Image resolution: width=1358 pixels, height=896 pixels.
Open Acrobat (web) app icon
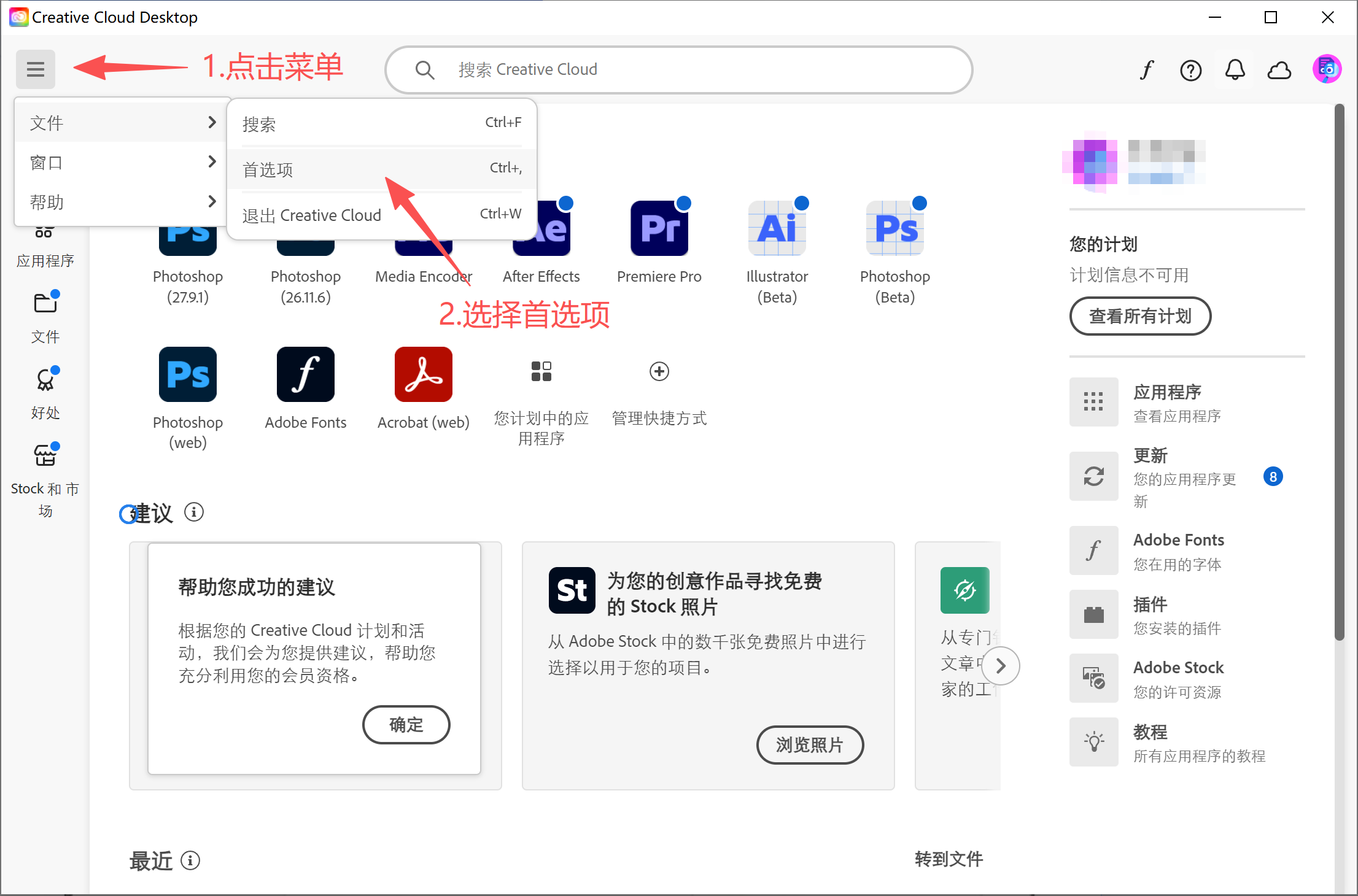point(424,374)
